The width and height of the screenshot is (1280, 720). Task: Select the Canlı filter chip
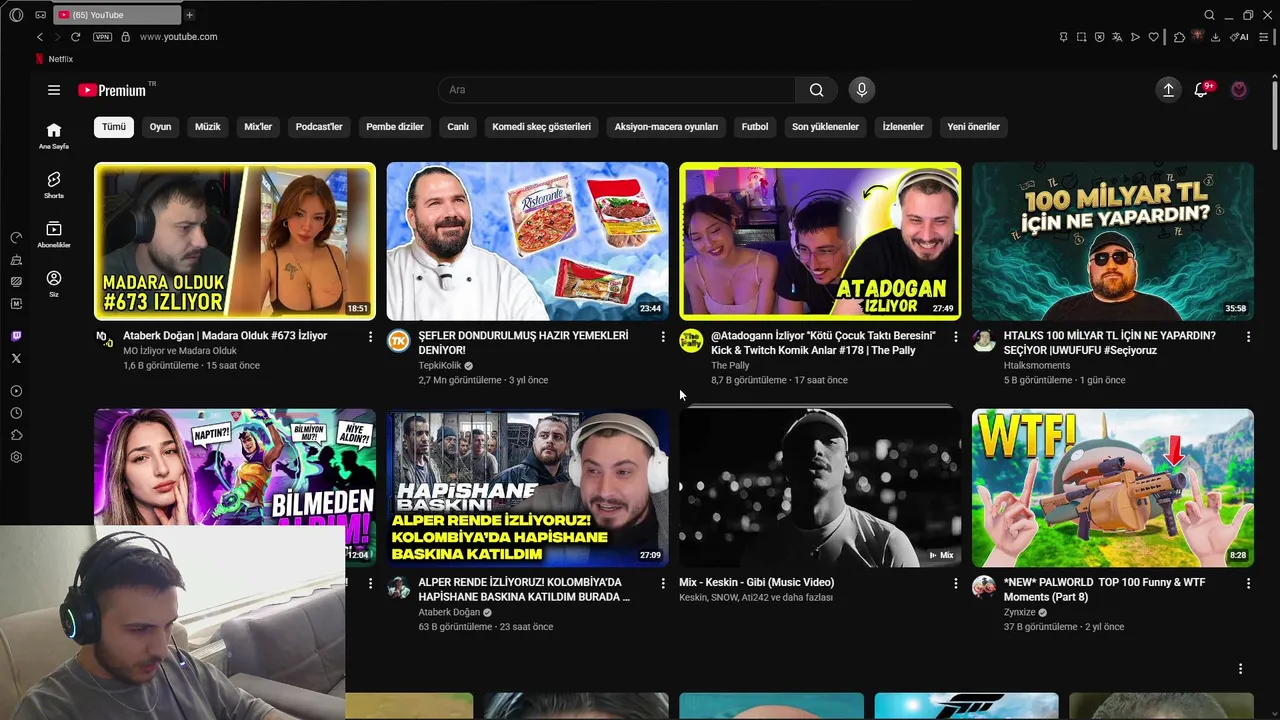458,127
